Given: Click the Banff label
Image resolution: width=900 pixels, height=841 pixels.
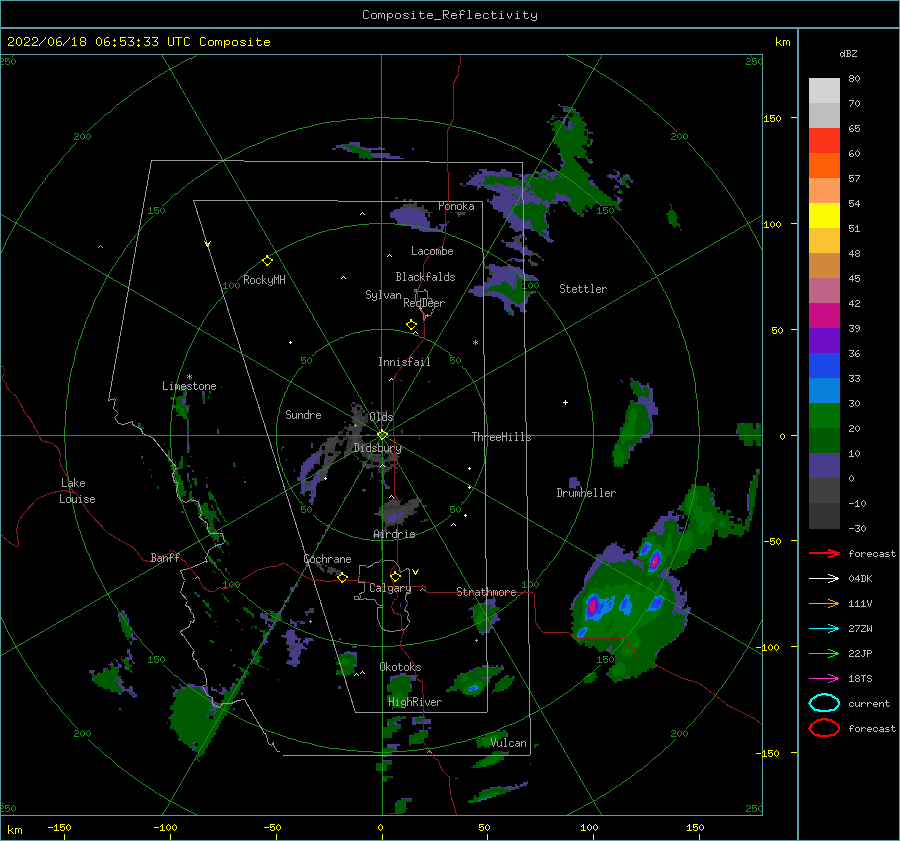Looking at the screenshot, I should click(x=165, y=557).
